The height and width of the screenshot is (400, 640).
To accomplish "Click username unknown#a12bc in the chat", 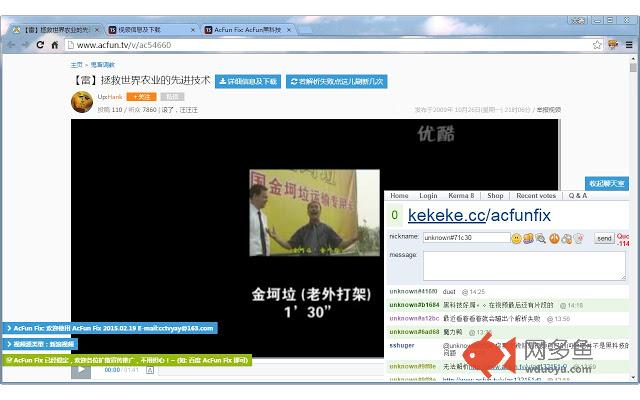I will 414,318.
